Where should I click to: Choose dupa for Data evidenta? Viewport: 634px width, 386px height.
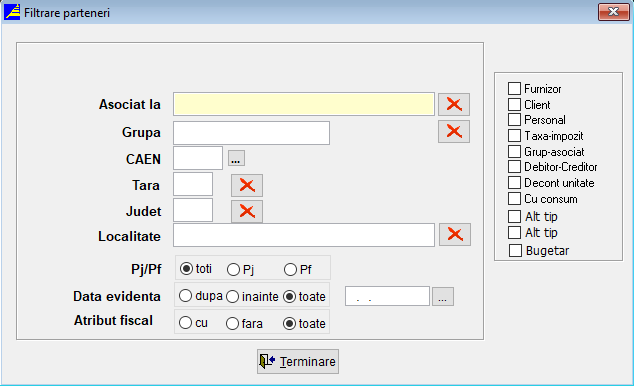tap(185, 296)
